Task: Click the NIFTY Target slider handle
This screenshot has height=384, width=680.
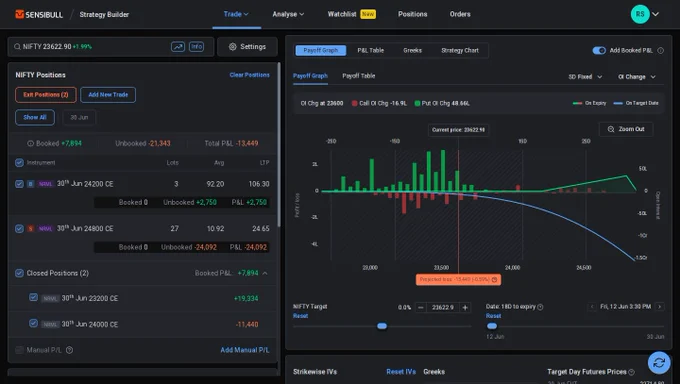Action: click(382, 326)
